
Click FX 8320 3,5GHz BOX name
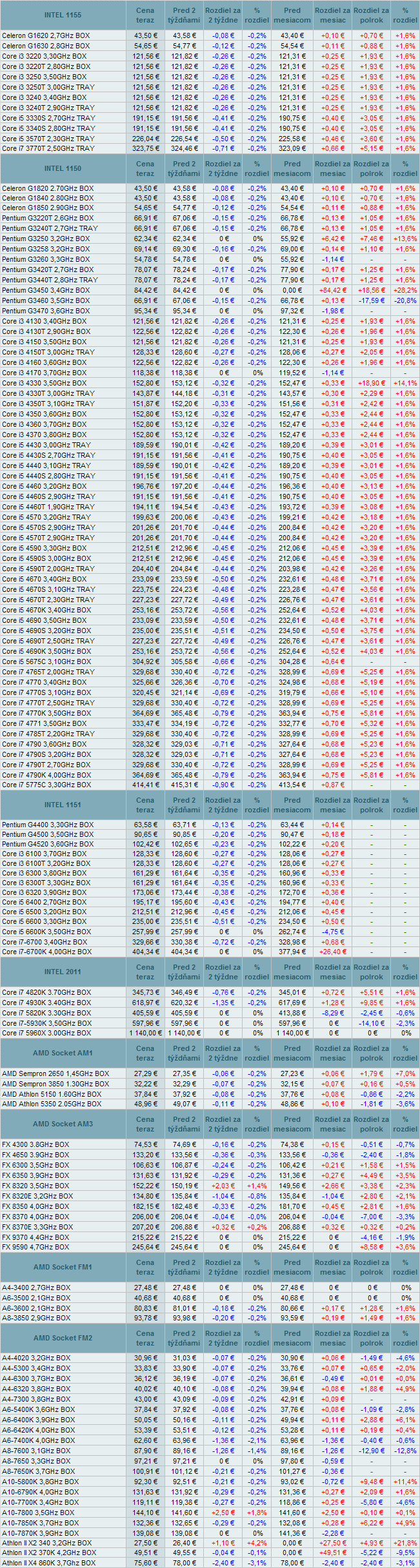pos(35,1186)
